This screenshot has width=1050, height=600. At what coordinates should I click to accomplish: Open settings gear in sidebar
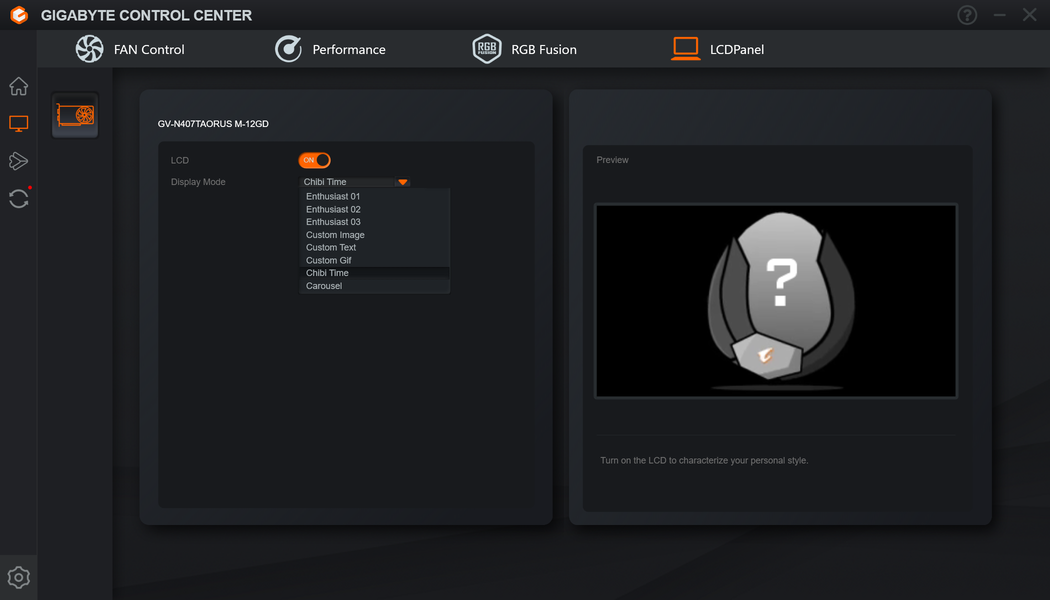pos(19,577)
